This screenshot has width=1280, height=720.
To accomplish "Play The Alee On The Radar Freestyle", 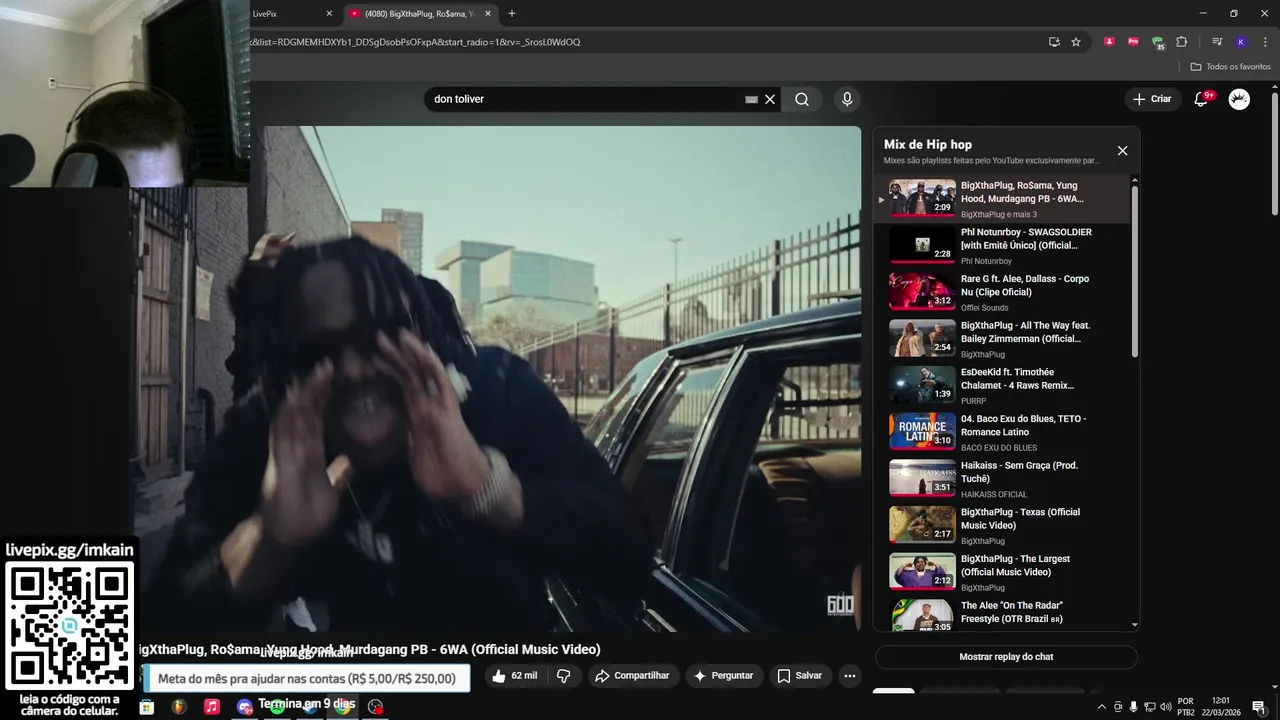I will (x=1002, y=614).
